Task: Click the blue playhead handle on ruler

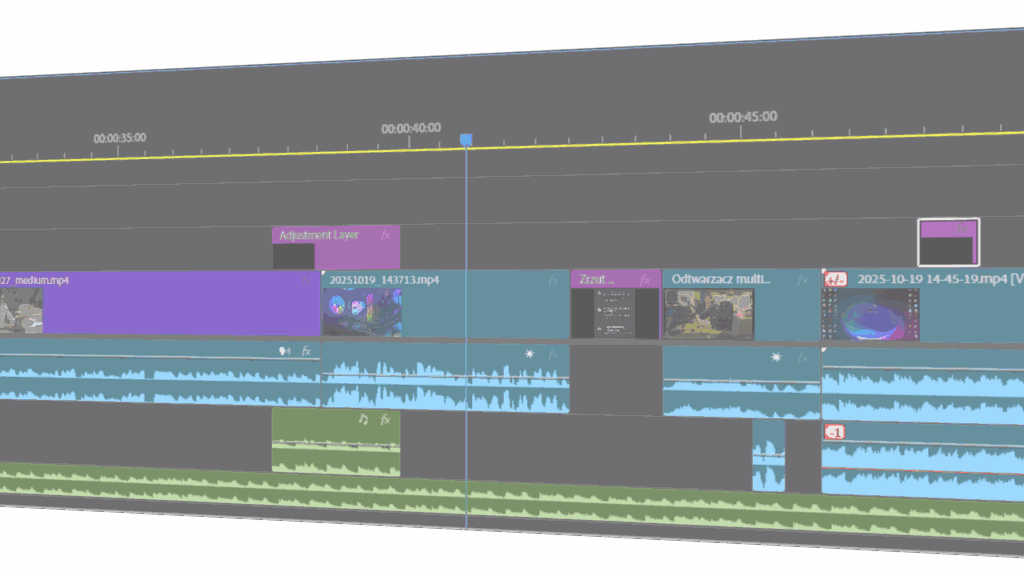Action: tap(466, 141)
